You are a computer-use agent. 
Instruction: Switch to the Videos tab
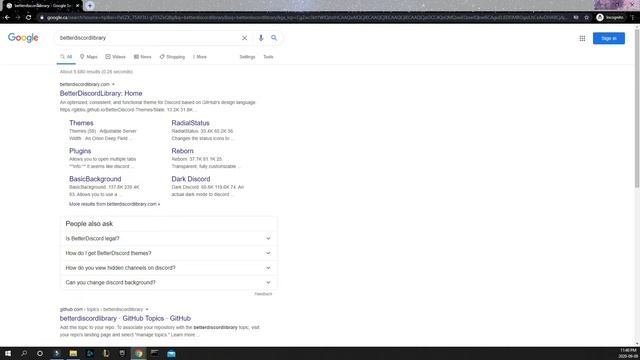pos(116,57)
